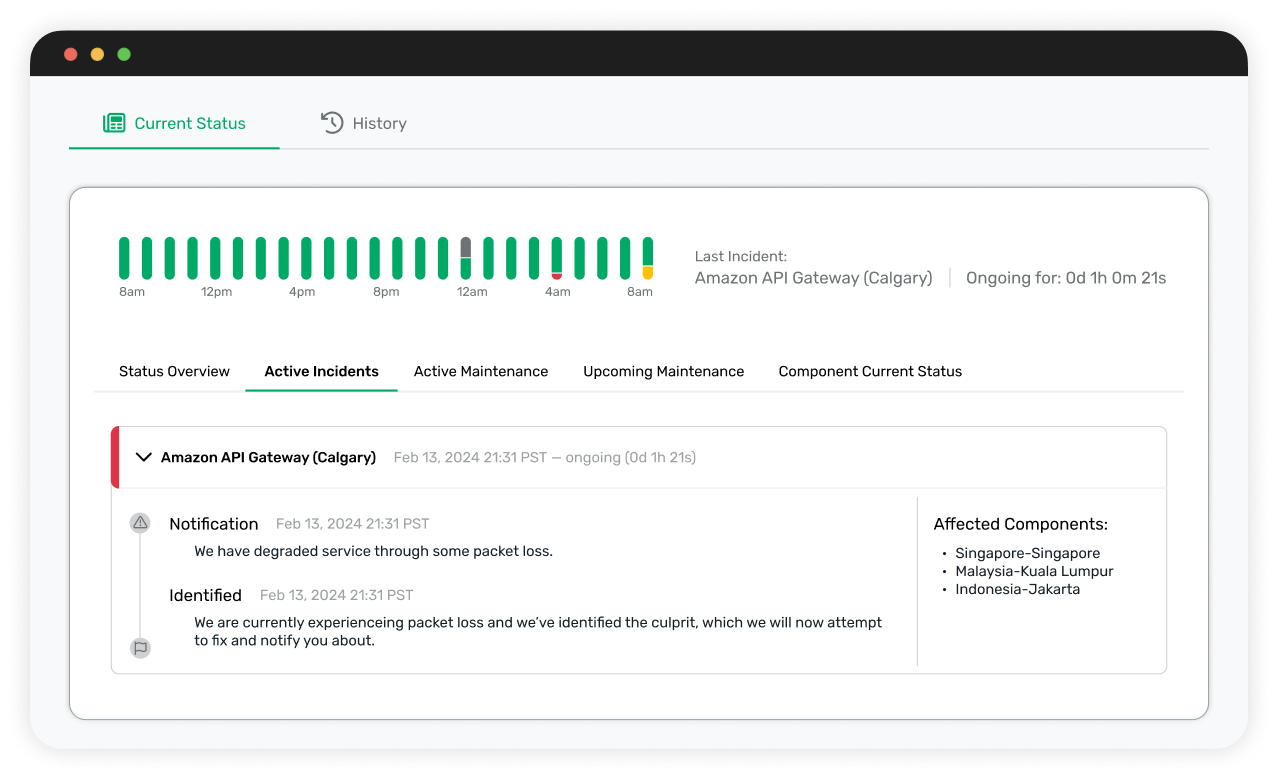Click the uptime bar with red bottom
Image resolution: width=1276 pixels, height=779 pixels.
coord(557,258)
